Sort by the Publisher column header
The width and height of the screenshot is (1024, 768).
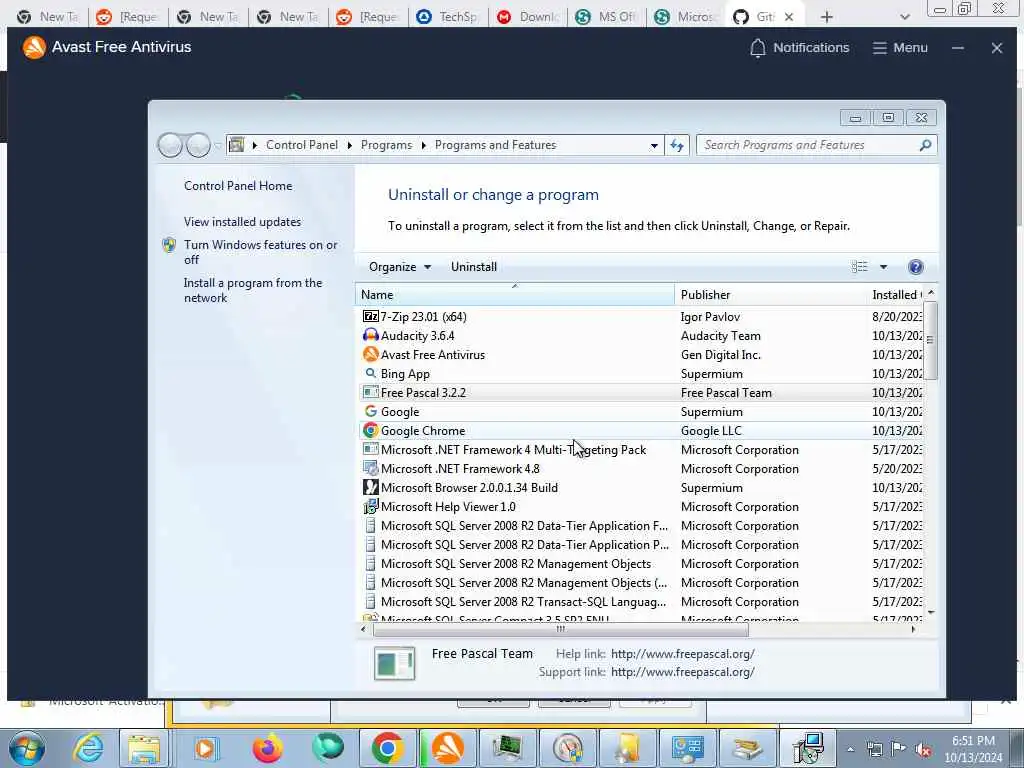771,295
